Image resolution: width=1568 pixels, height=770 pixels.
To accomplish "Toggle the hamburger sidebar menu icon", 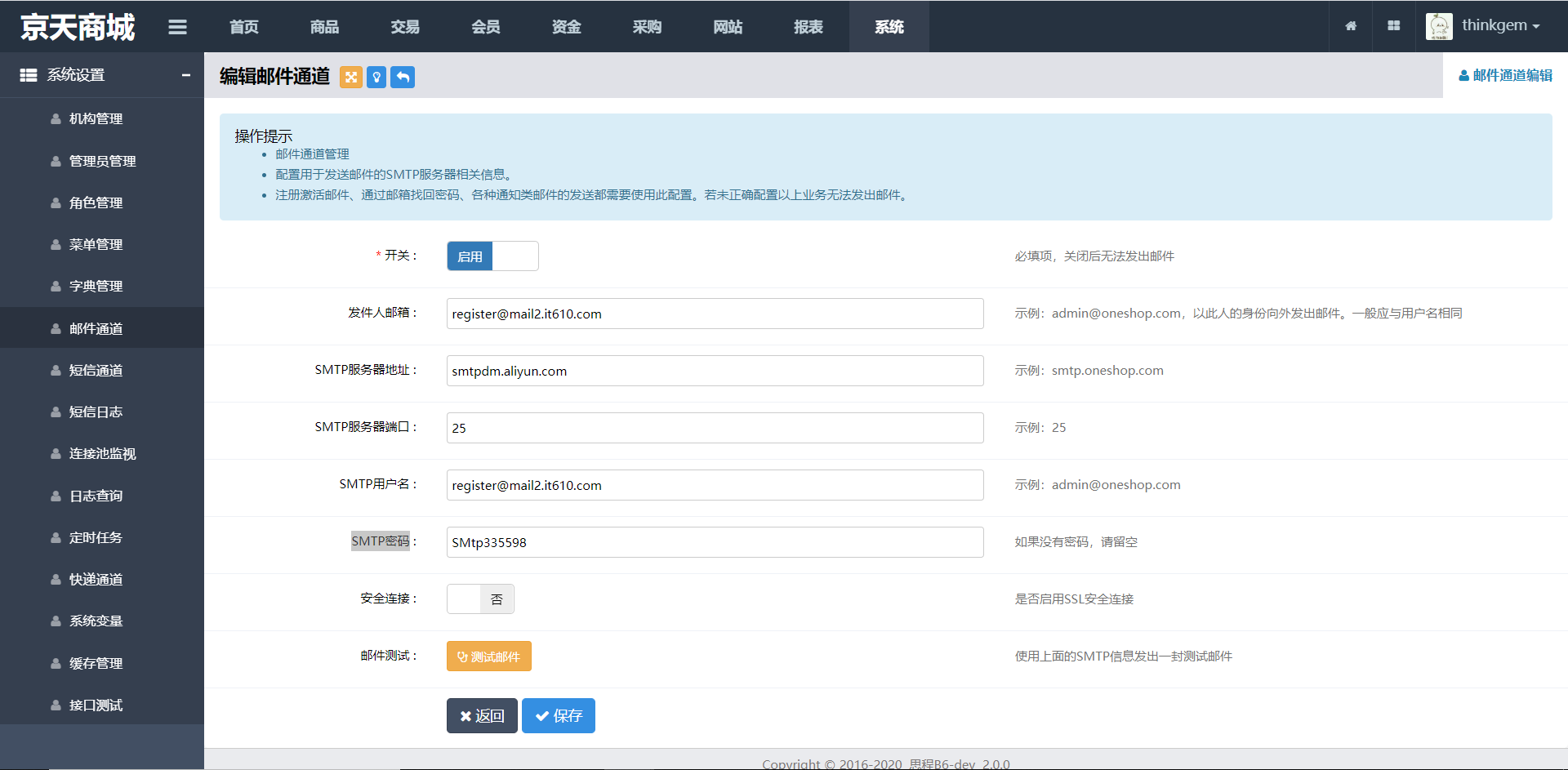I will pos(177,27).
